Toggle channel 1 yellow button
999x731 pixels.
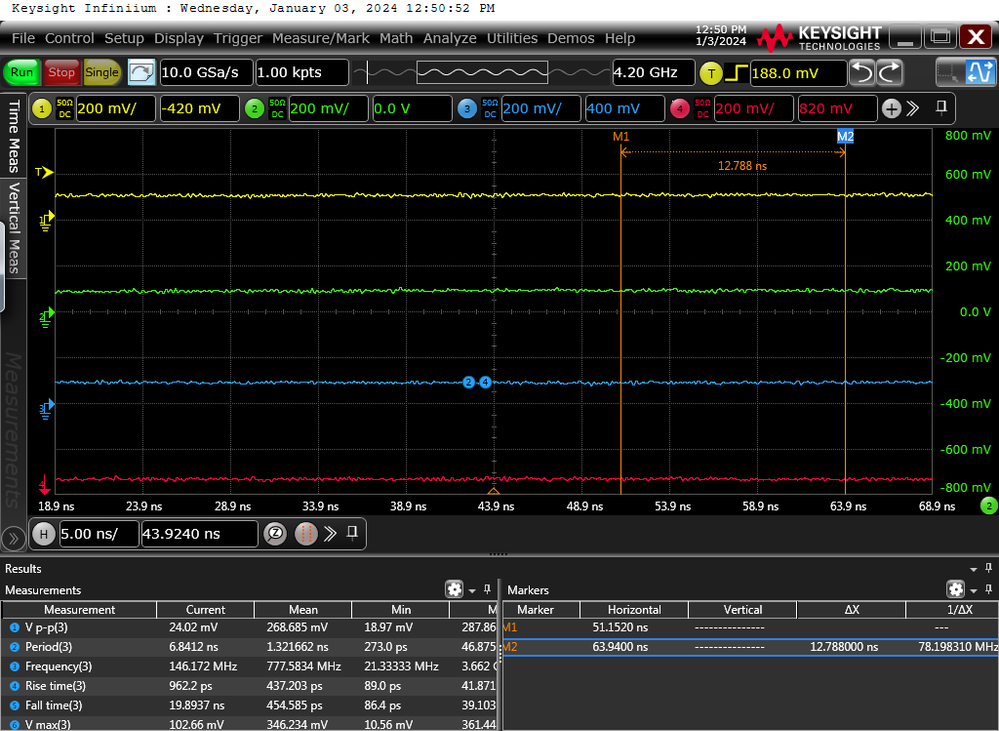42,109
